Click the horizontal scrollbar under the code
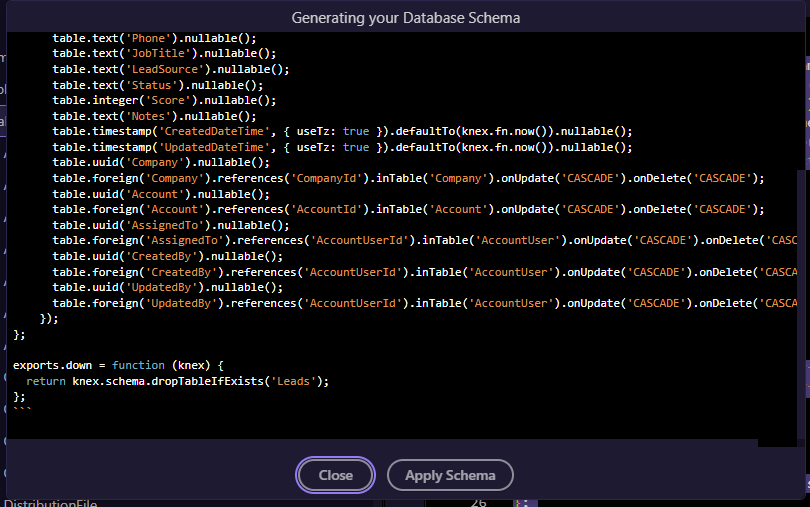This screenshot has width=810, height=507. (382, 443)
